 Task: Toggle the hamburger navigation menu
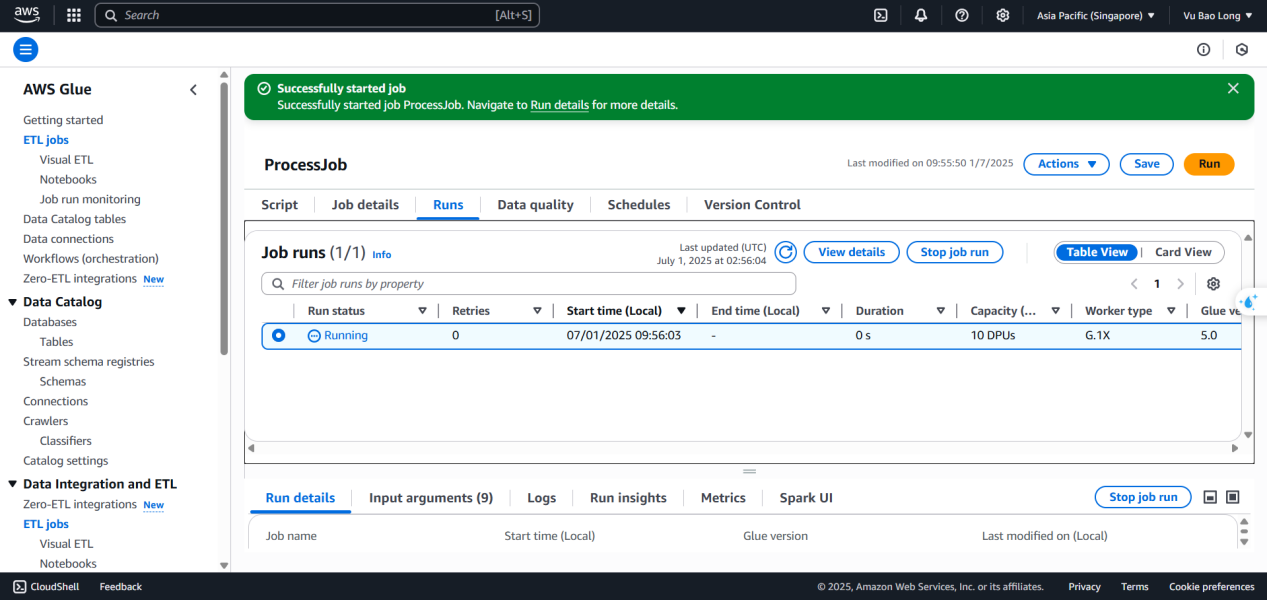coord(26,49)
